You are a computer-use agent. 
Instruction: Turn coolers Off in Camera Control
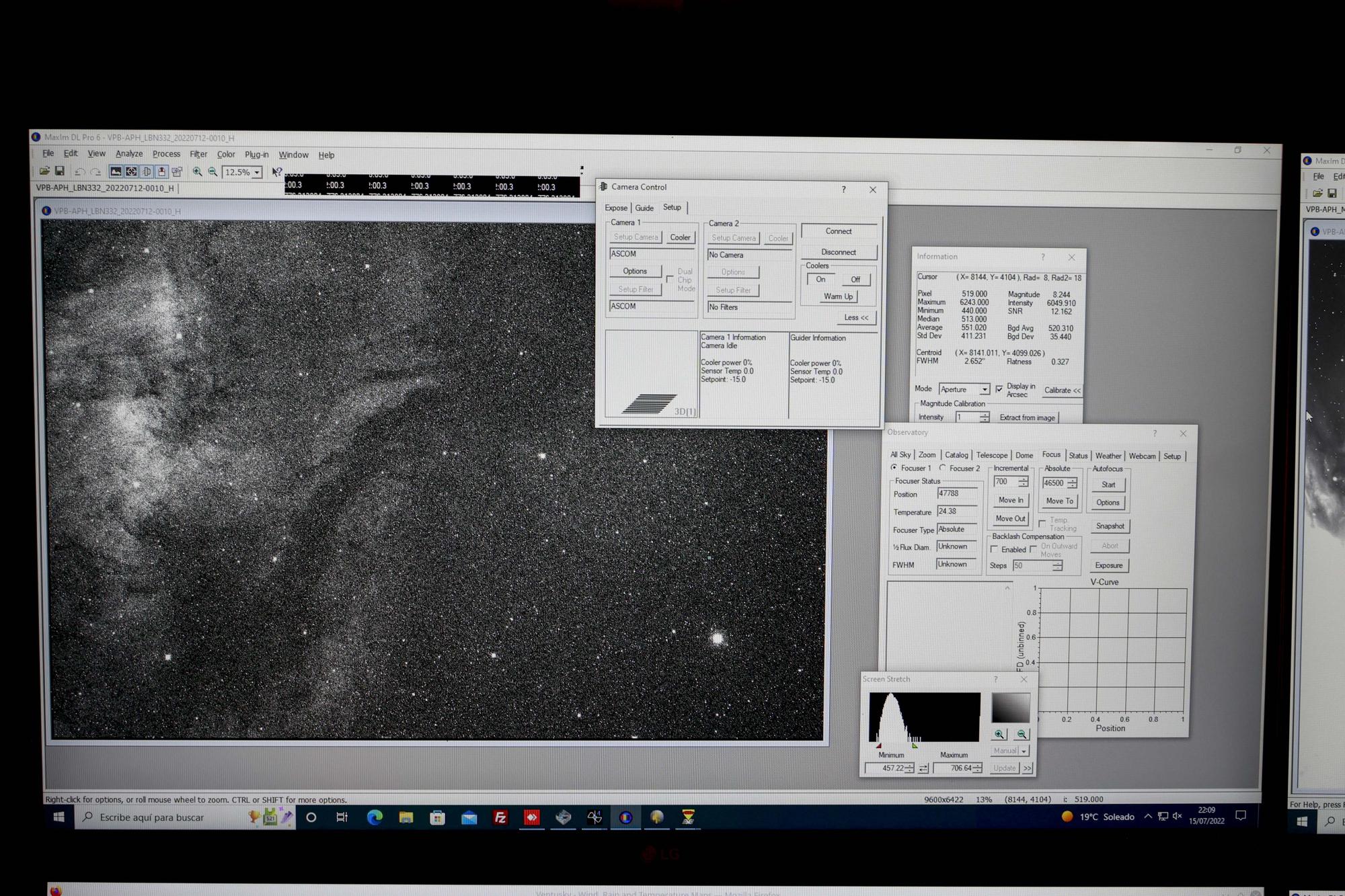pos(855,280)
